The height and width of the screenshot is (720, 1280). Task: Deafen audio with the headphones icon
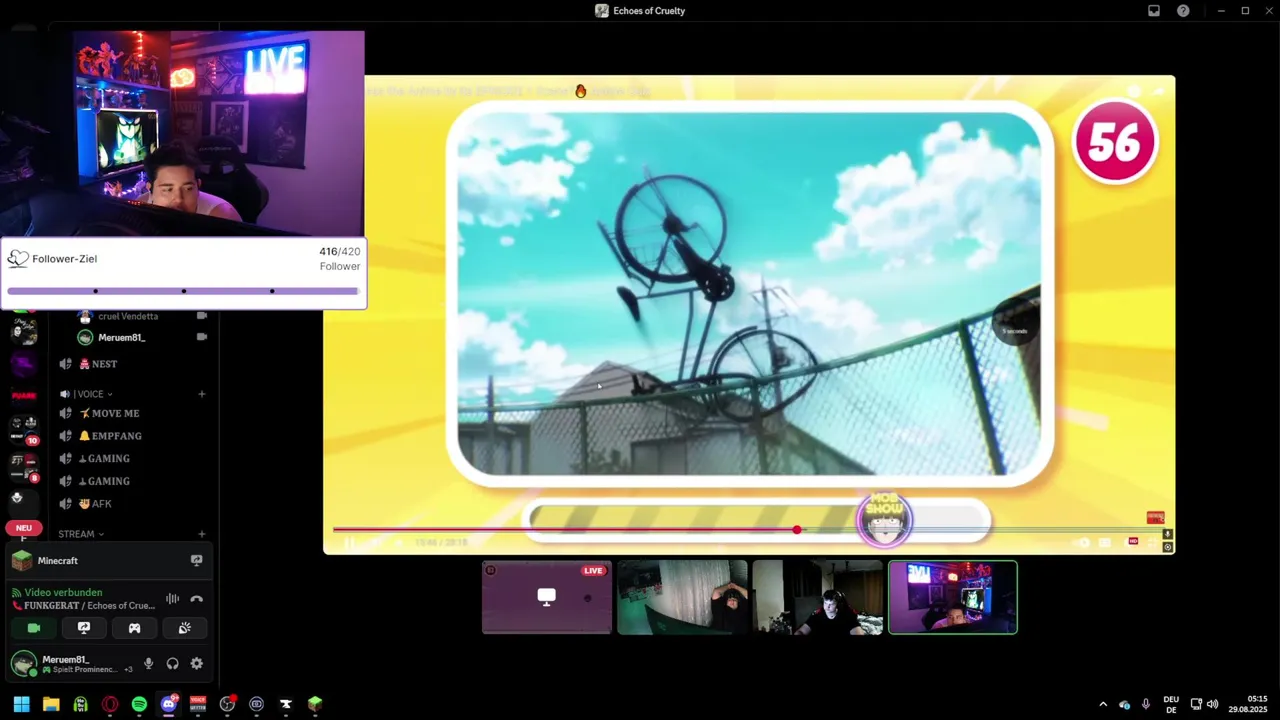pyautogui.click(x=172, y=663)
